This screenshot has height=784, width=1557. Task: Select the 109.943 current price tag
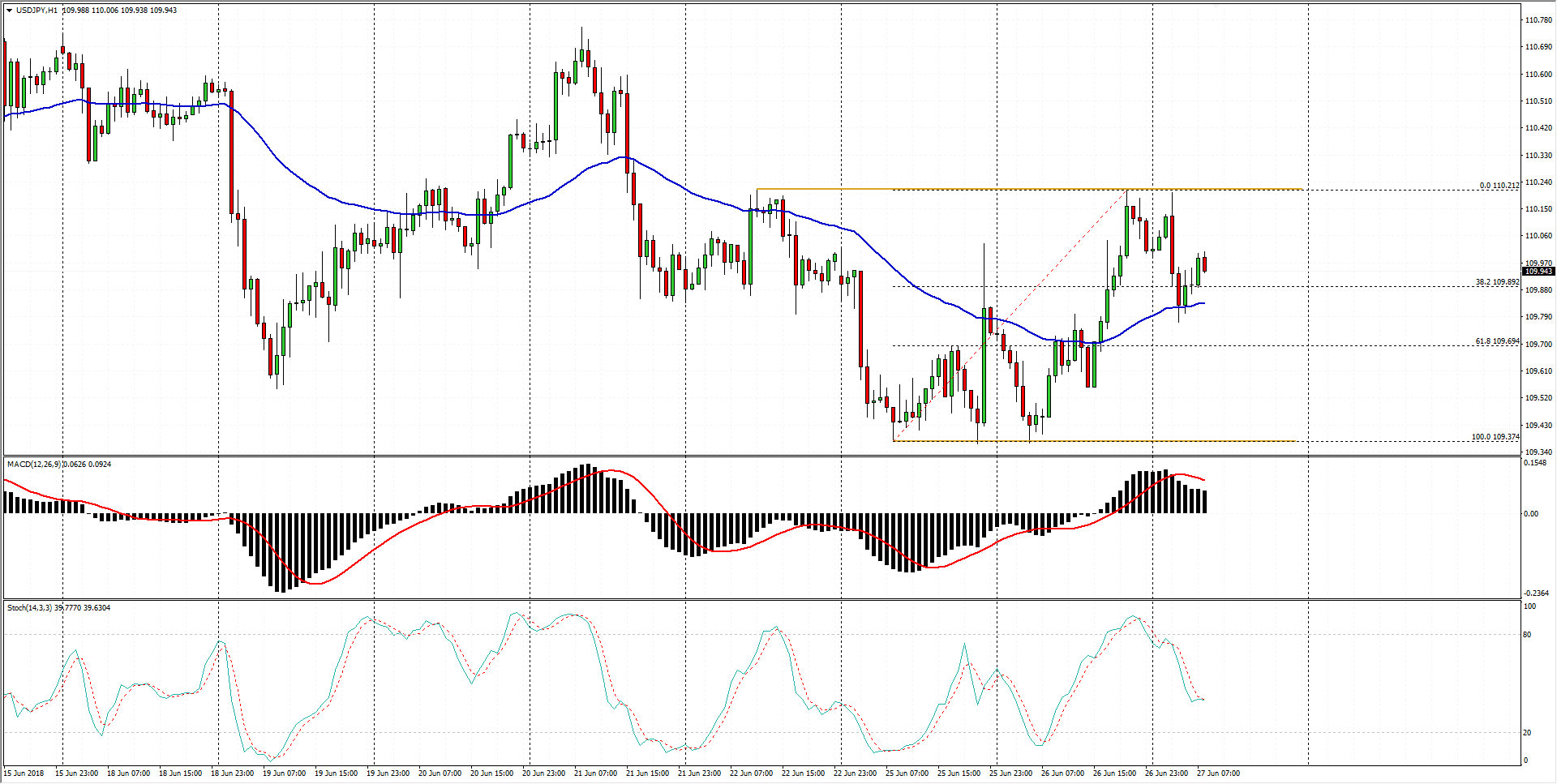click(x=1538, y=272)
